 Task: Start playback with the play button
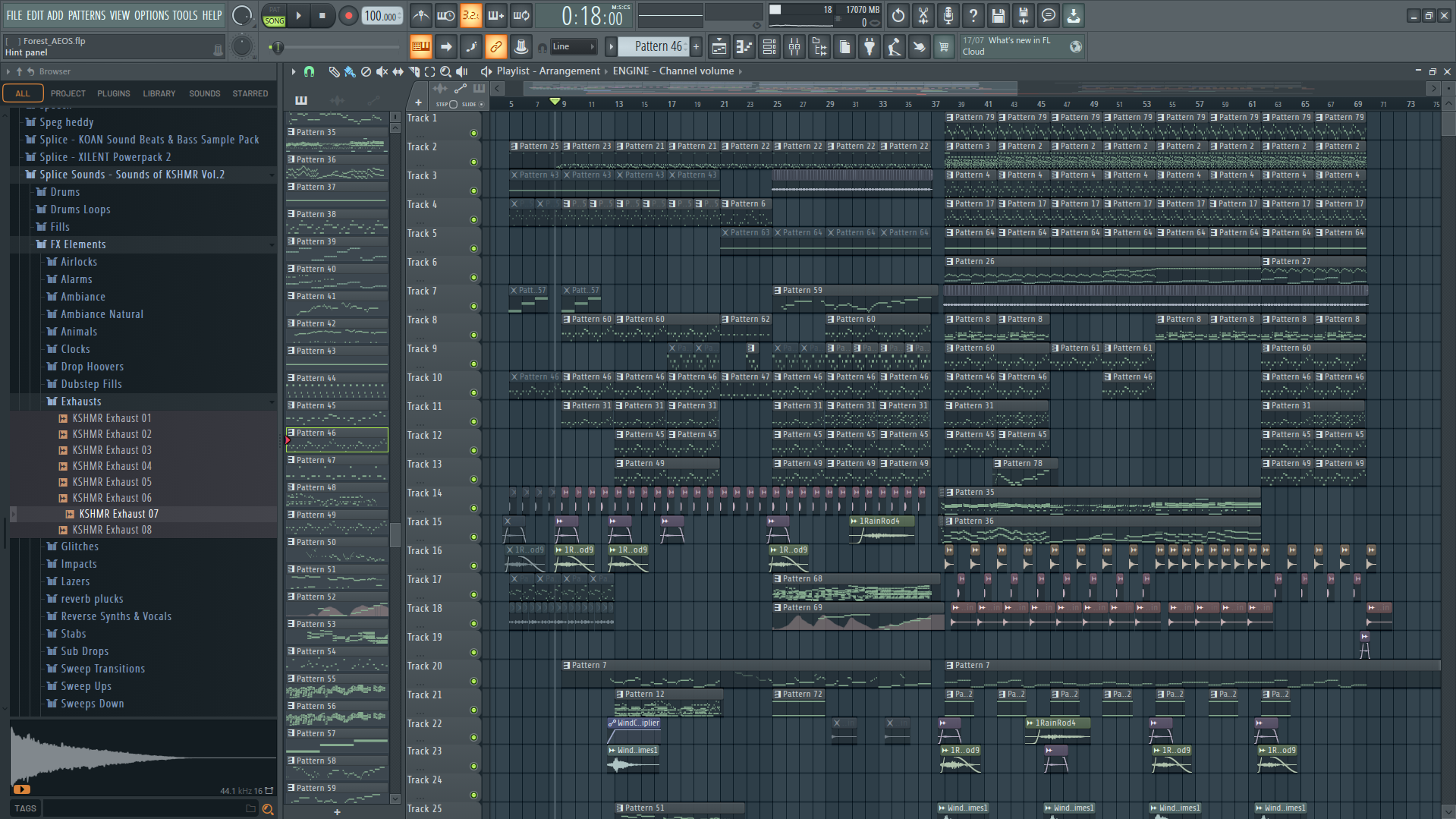(299, 16)
